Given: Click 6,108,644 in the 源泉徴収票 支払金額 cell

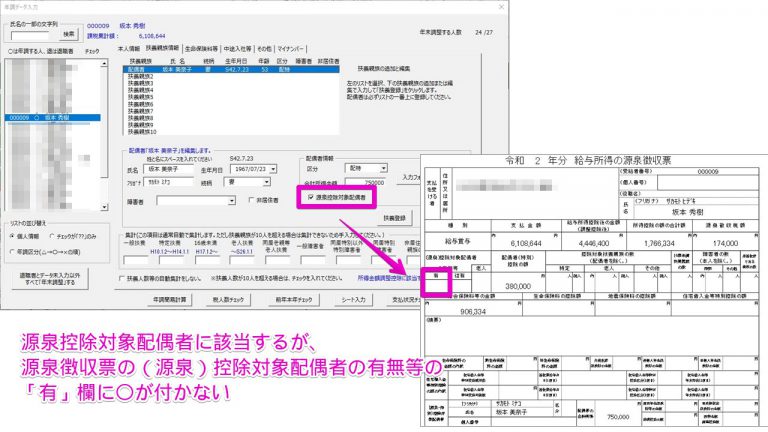Looking at the screenshot, I should (526, 243).
